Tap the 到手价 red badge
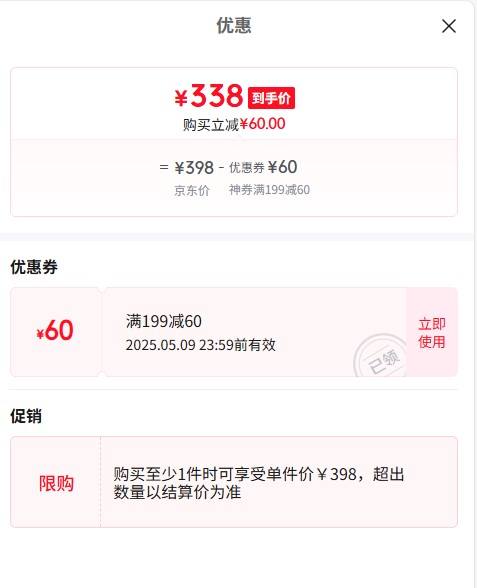Screen dimensions: 477x588 (271, 98)
